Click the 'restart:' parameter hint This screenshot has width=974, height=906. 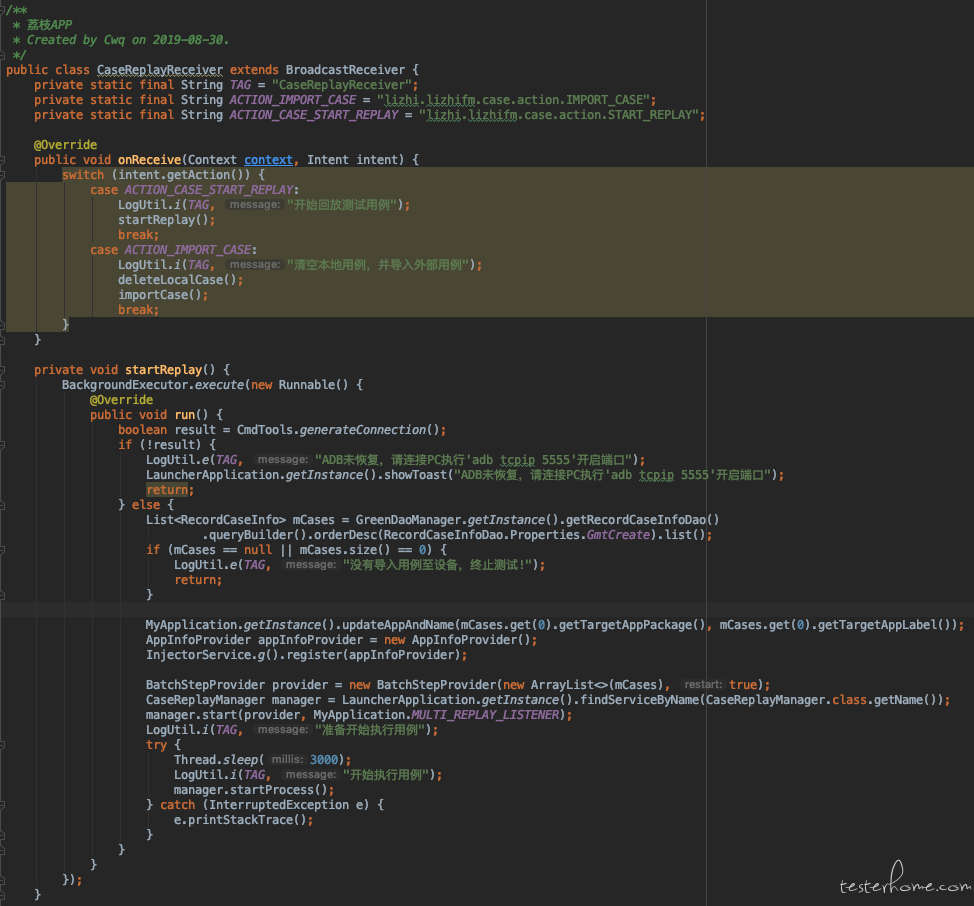click(x=703, y=684)
